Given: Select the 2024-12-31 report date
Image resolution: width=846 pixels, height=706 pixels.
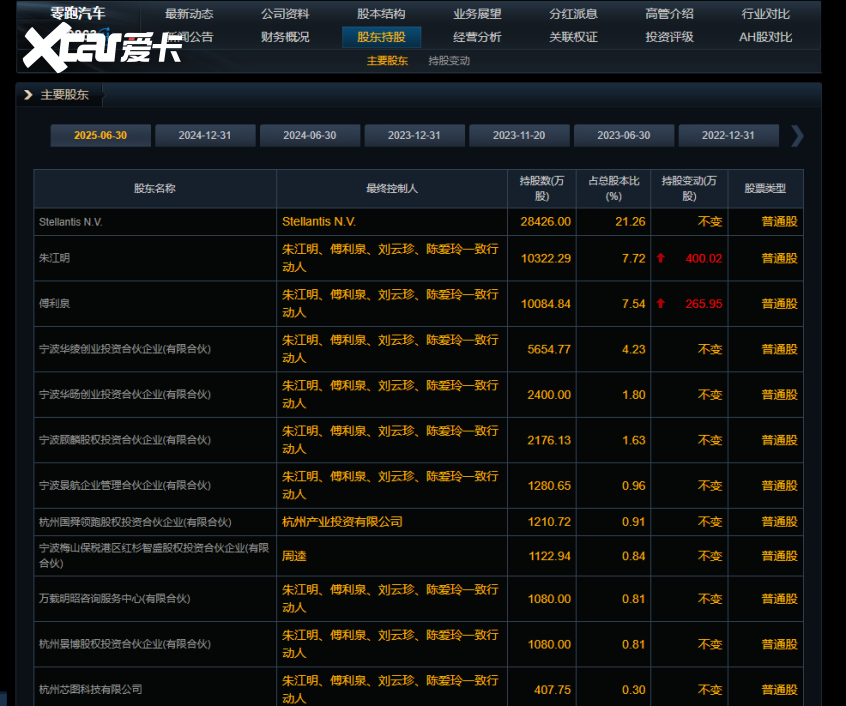Looking at the screenshot, I should 205,136.
